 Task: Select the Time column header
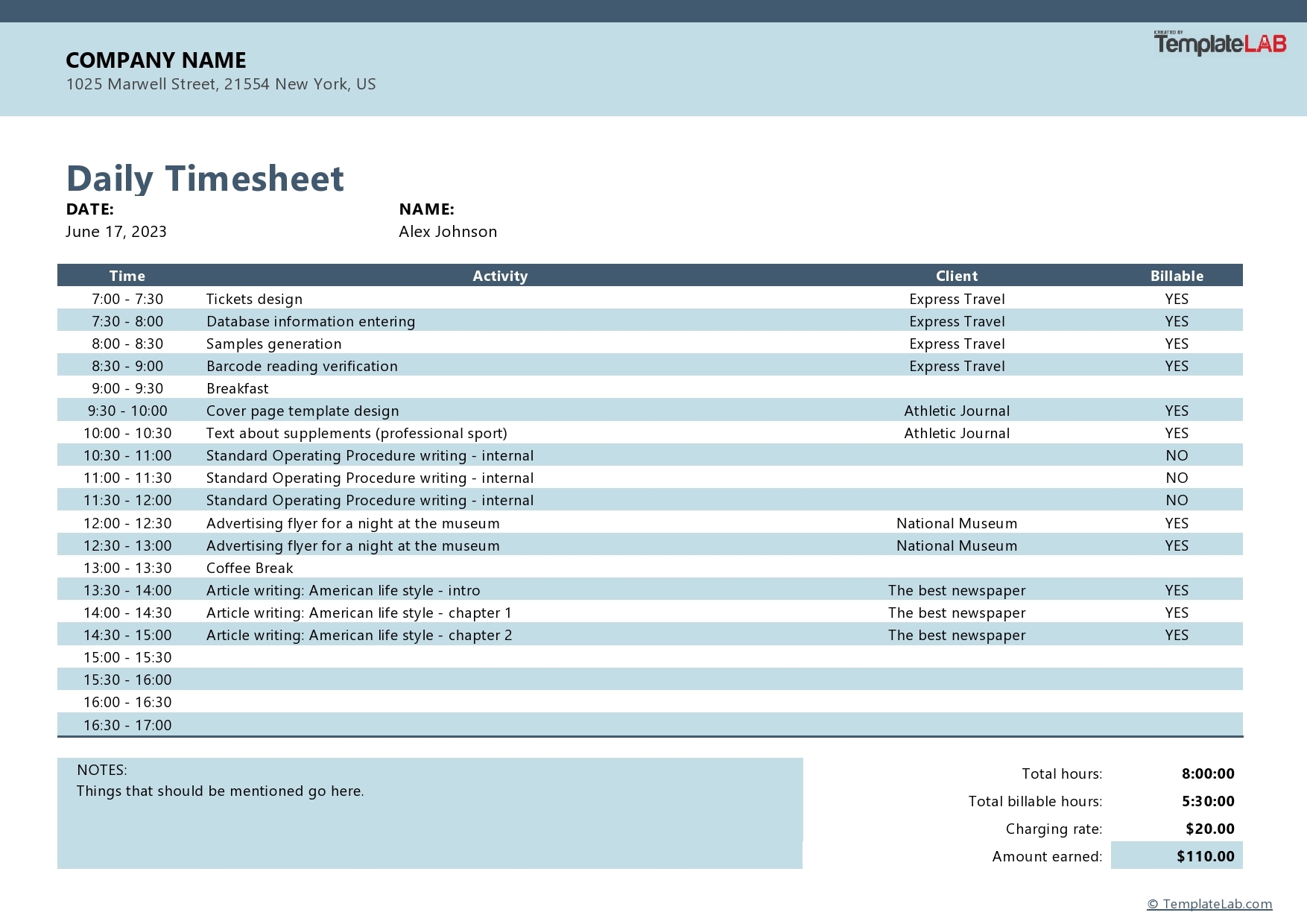pyautogui.click(x=127, y=276)
